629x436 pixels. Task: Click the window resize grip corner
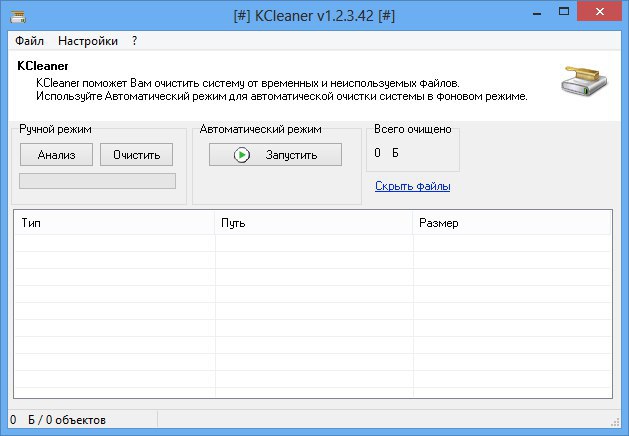615,422
